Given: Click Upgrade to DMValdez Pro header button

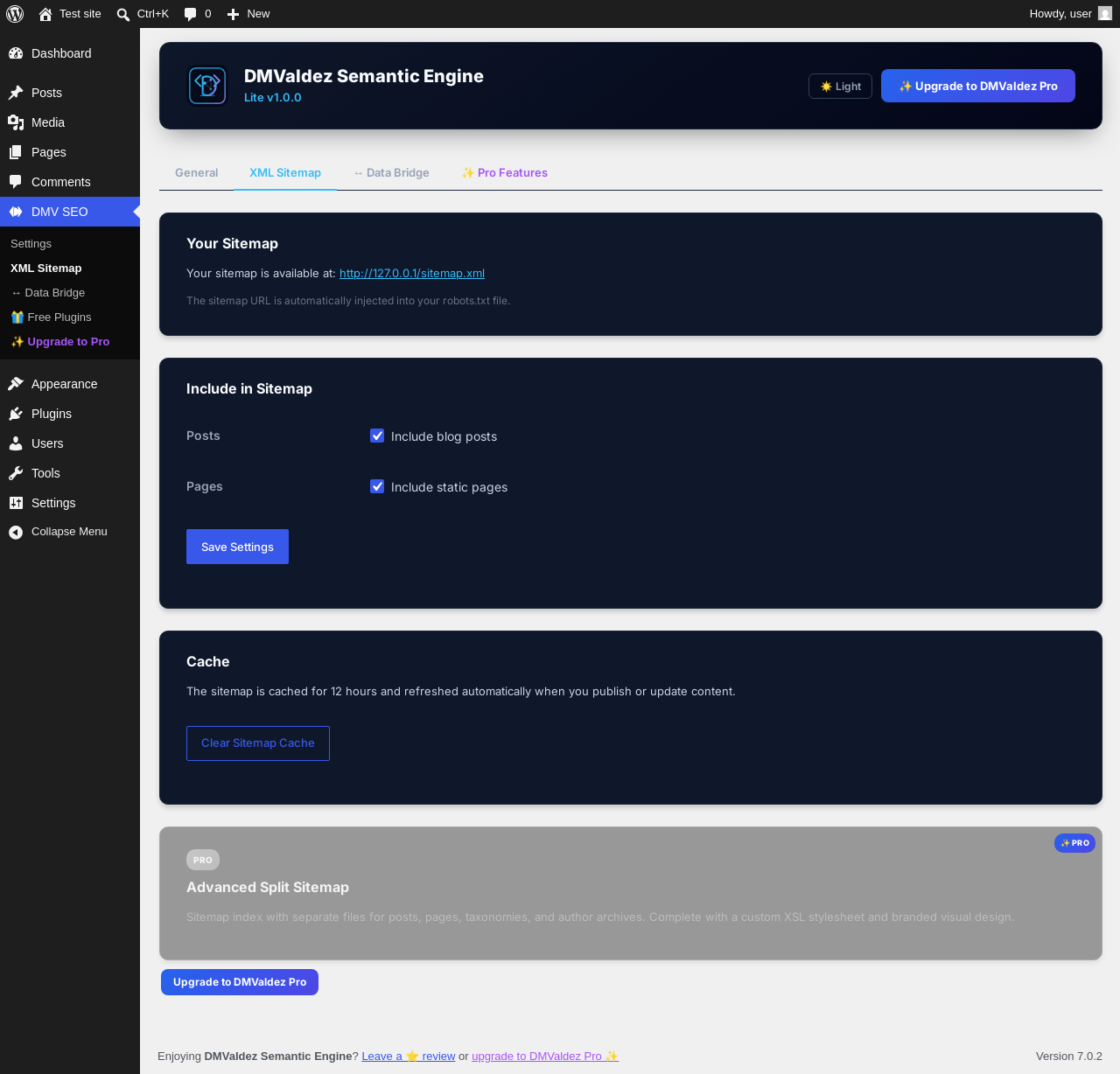Looking at the screenshot, I should [978, 86].
